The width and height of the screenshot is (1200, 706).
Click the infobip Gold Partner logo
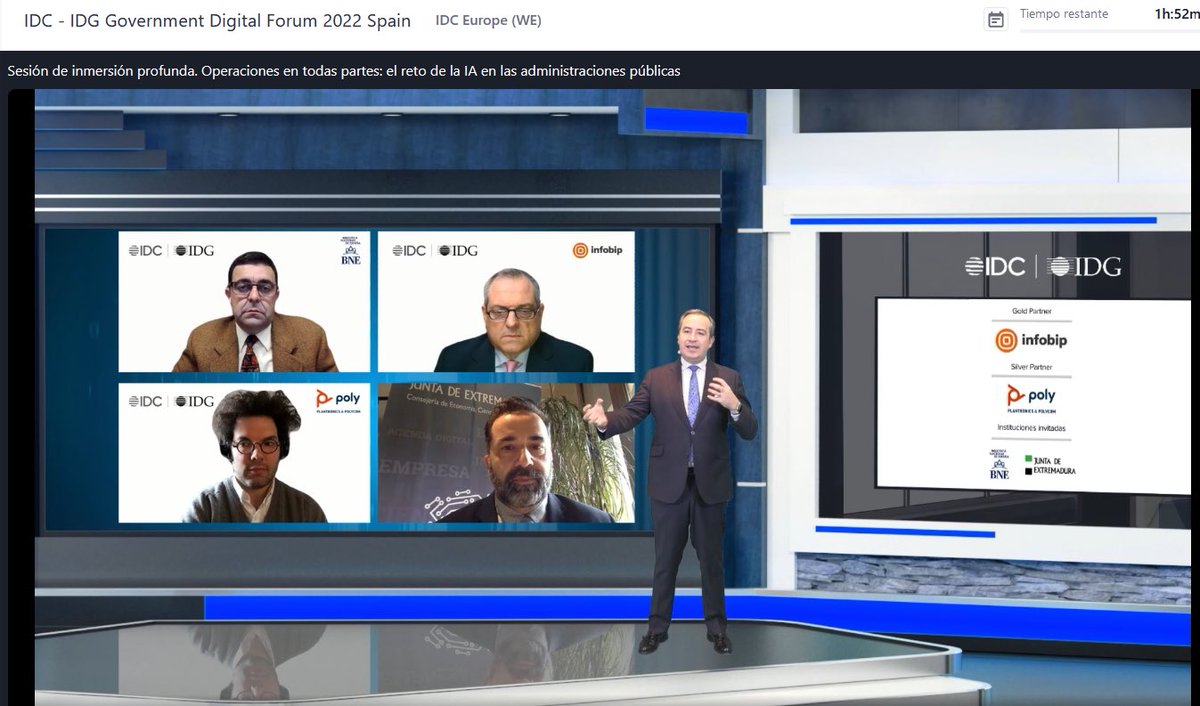point(1032,340)
